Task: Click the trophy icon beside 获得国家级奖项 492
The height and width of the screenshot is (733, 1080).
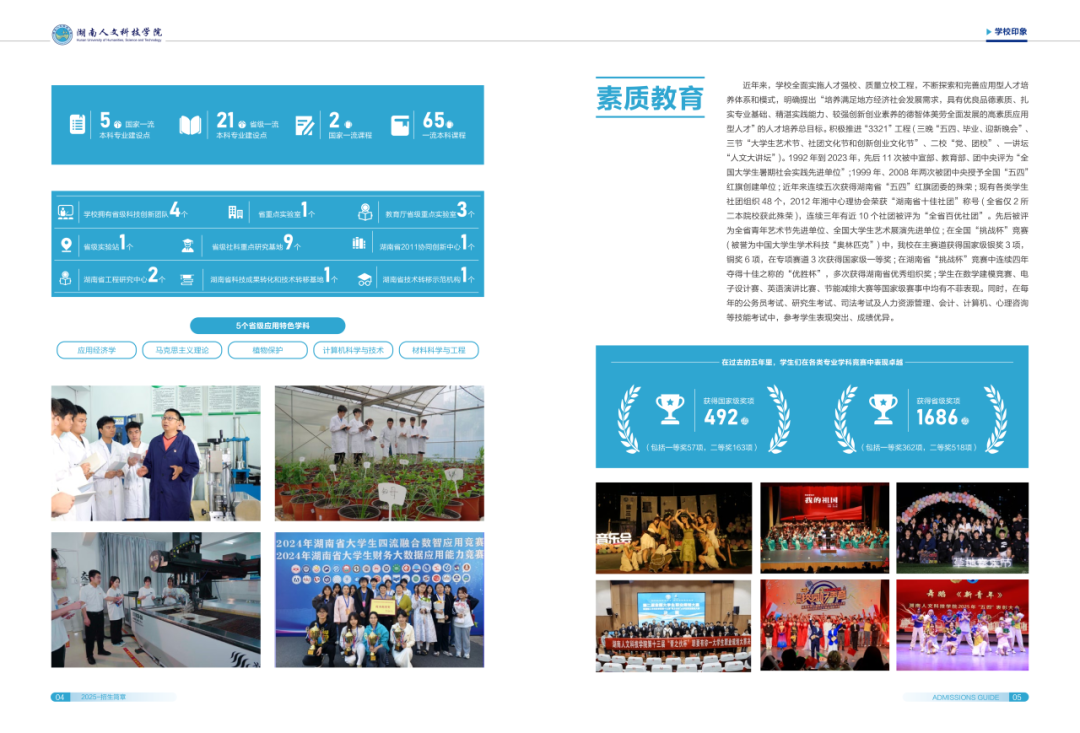Action: 669,407
